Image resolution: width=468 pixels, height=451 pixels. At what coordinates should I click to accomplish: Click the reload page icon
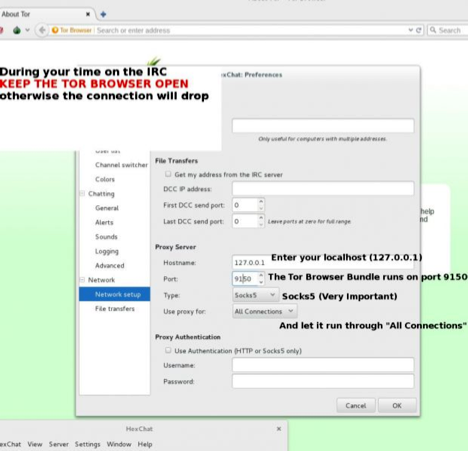(x=419, y=30)
